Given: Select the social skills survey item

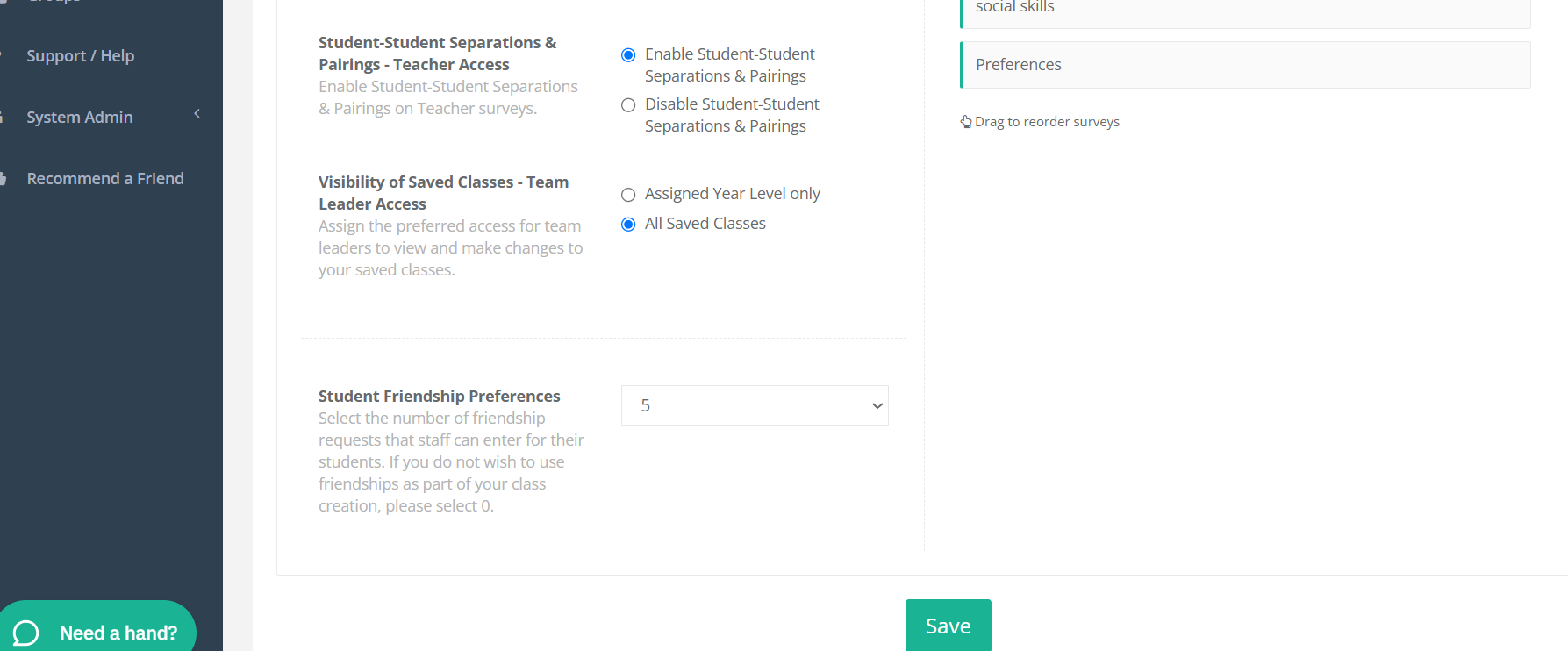Looking at the screenshot, I should tap(1245, 12).
